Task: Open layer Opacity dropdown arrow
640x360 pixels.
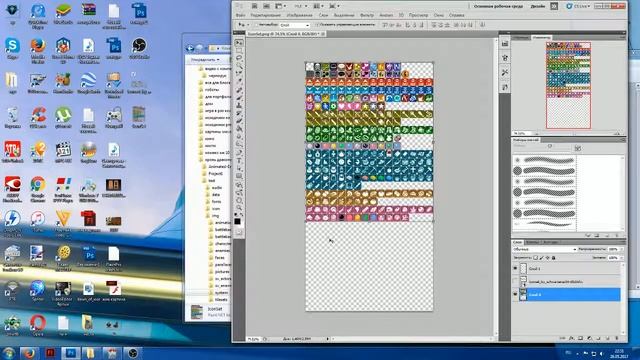Action: coord(622,249)
